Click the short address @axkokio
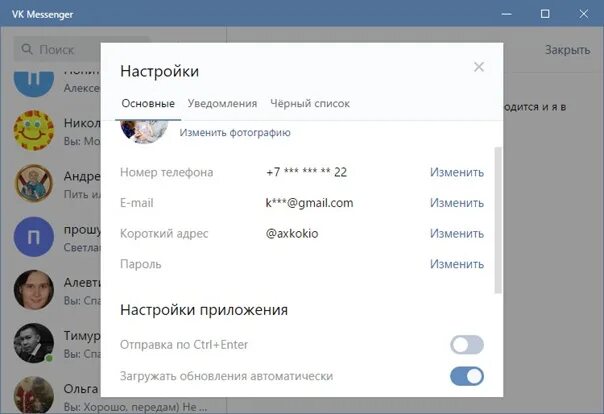Image resolution: width=604 pixels, height=414 pixels. (292, 233)
